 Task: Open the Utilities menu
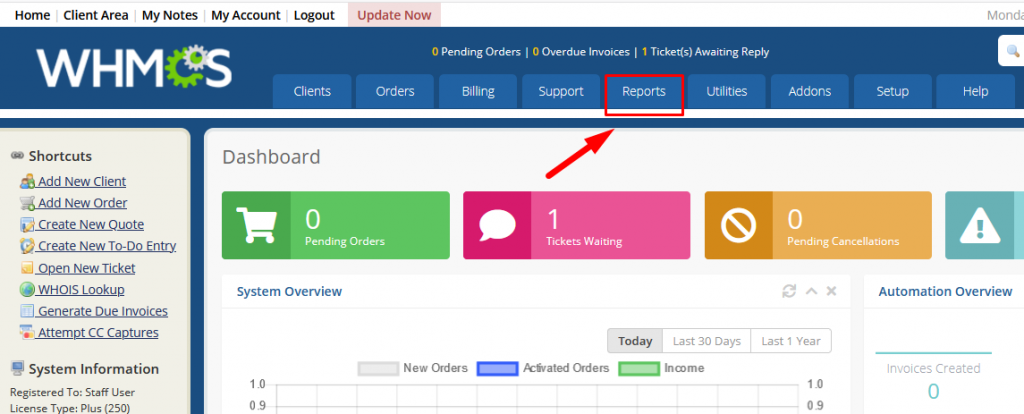pos(727,91)
